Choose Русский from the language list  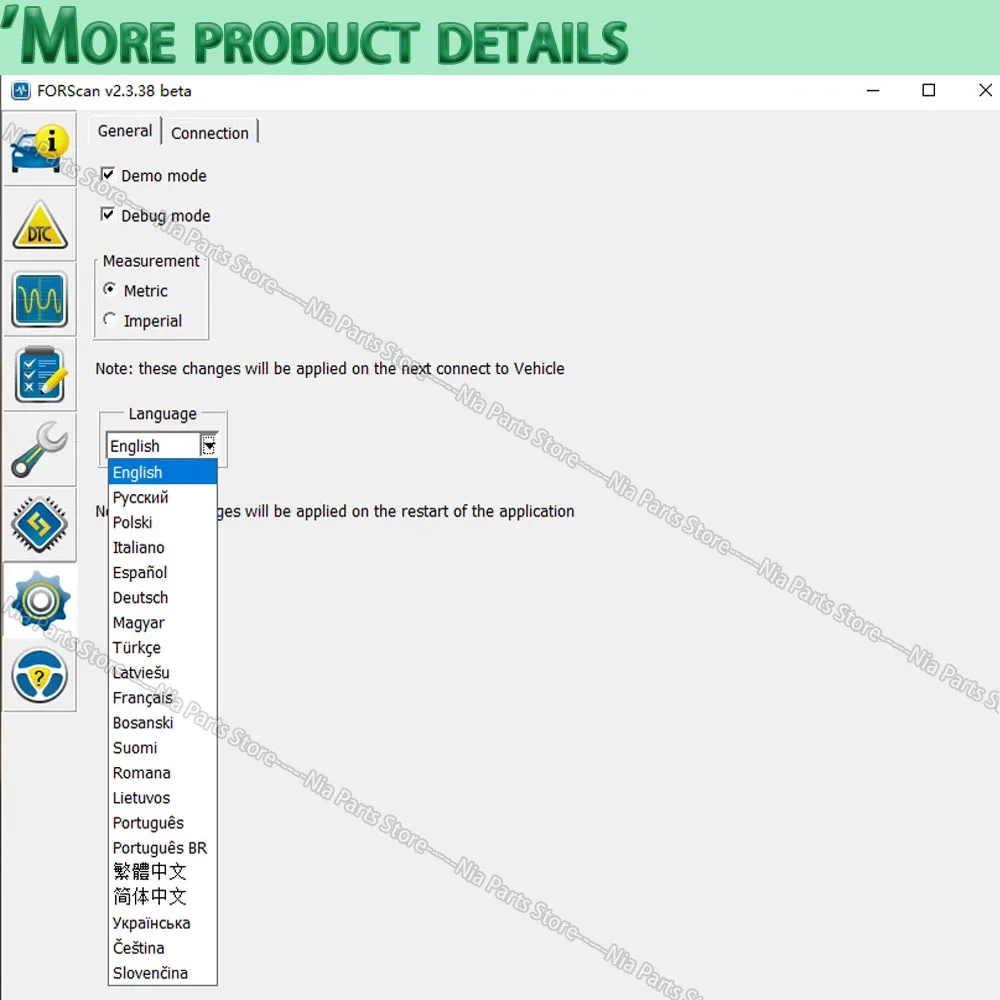click(x=163, y=497)
